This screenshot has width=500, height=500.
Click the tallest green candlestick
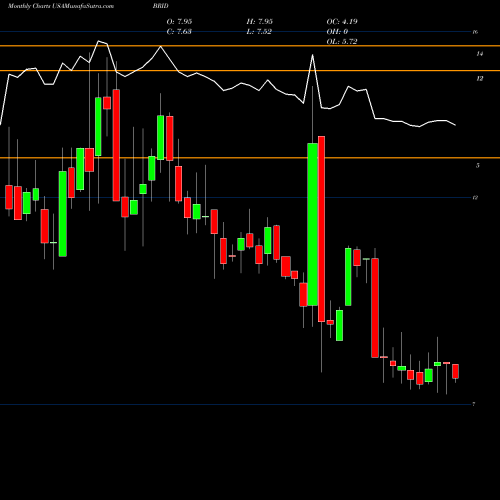tap(312, 224)
